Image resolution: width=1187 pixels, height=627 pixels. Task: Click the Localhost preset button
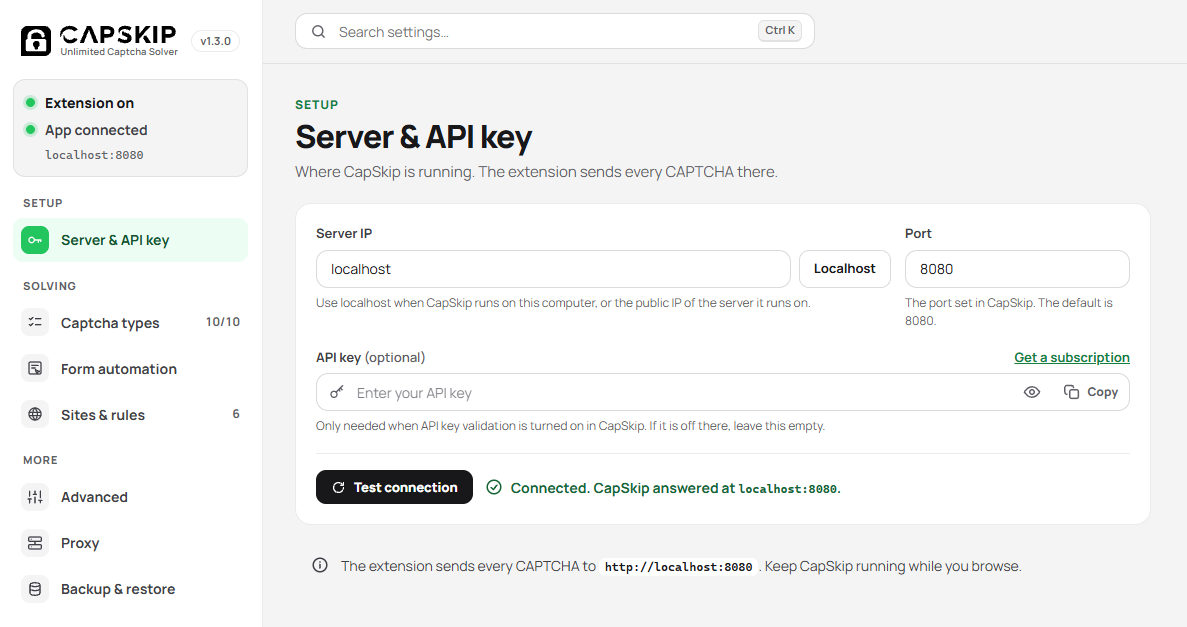click(x=845, y=269)
